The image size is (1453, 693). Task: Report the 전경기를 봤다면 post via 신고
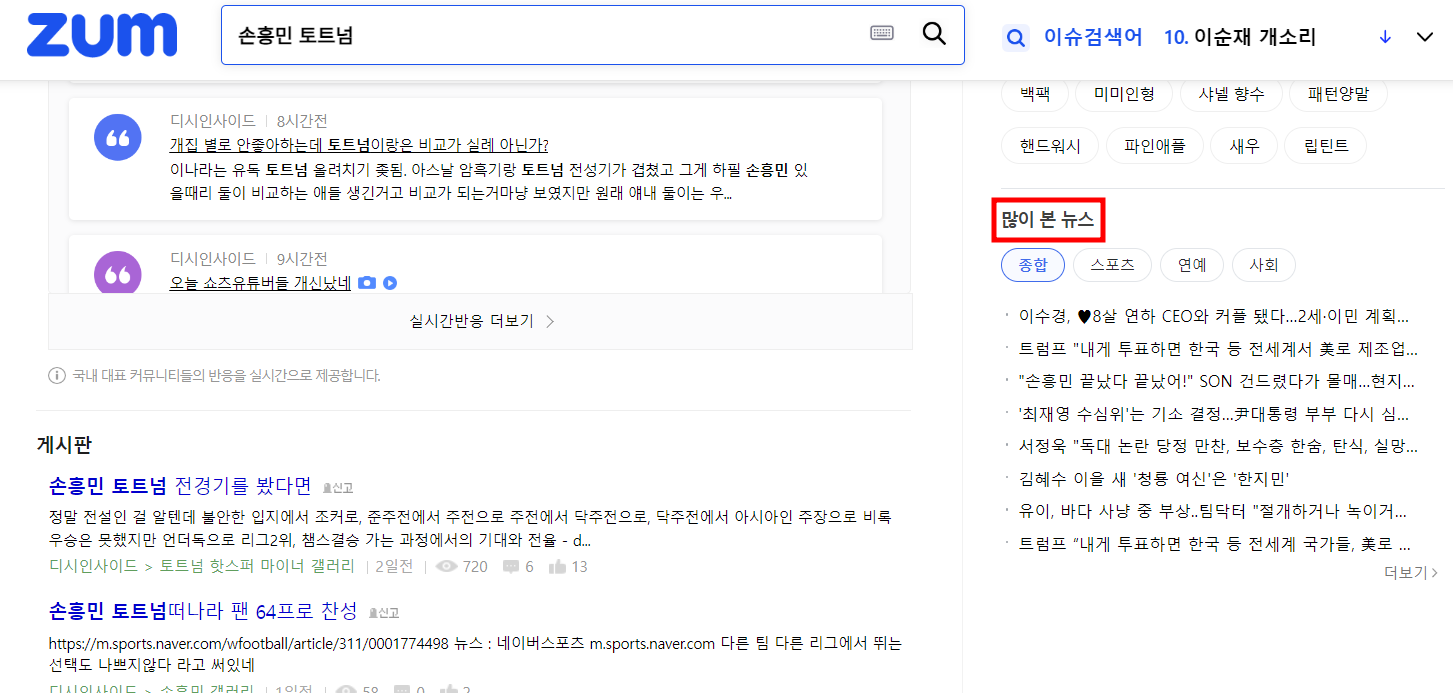pos(338,488)
